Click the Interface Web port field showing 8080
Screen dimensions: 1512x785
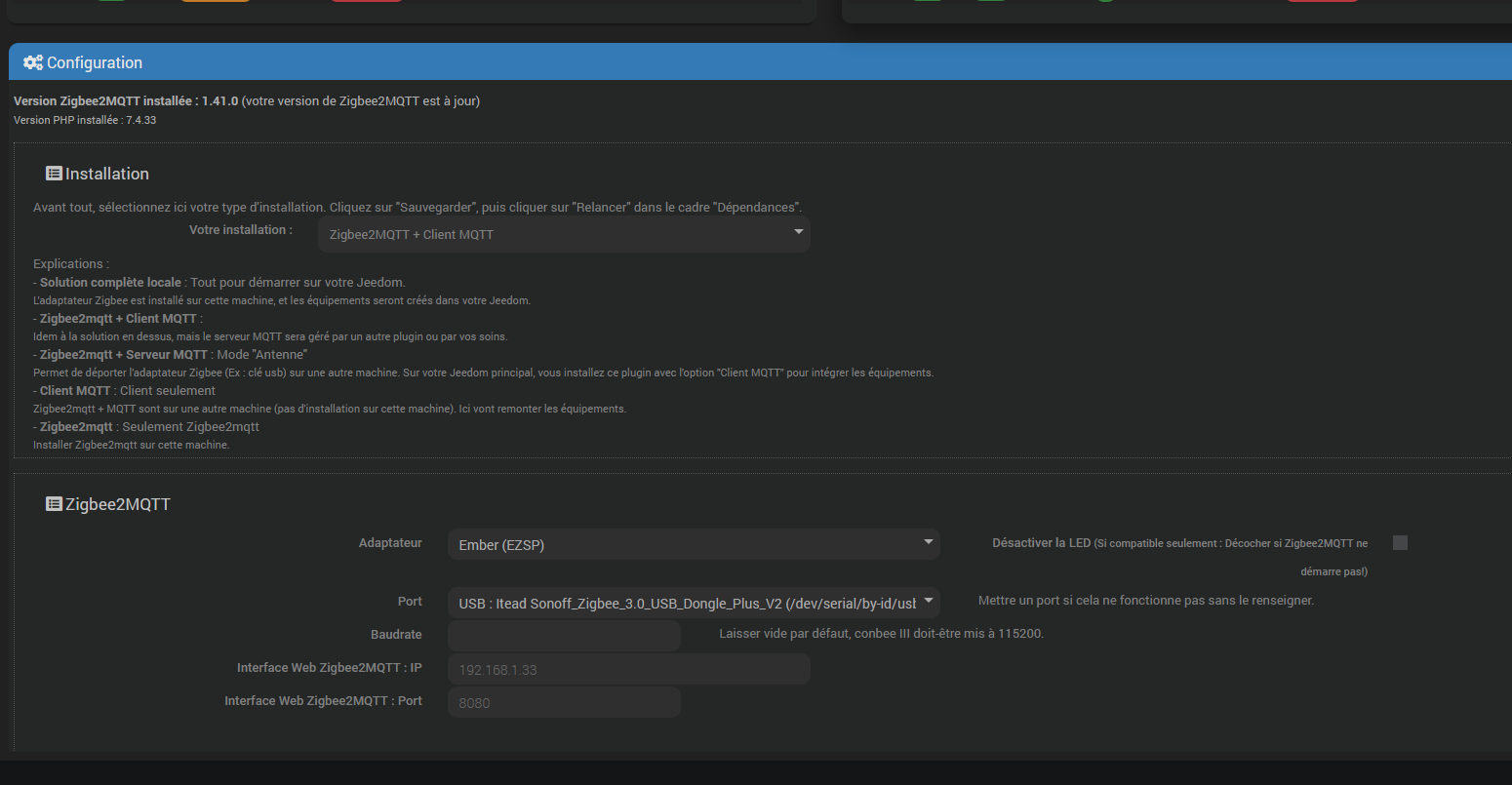tap(564, 702)
